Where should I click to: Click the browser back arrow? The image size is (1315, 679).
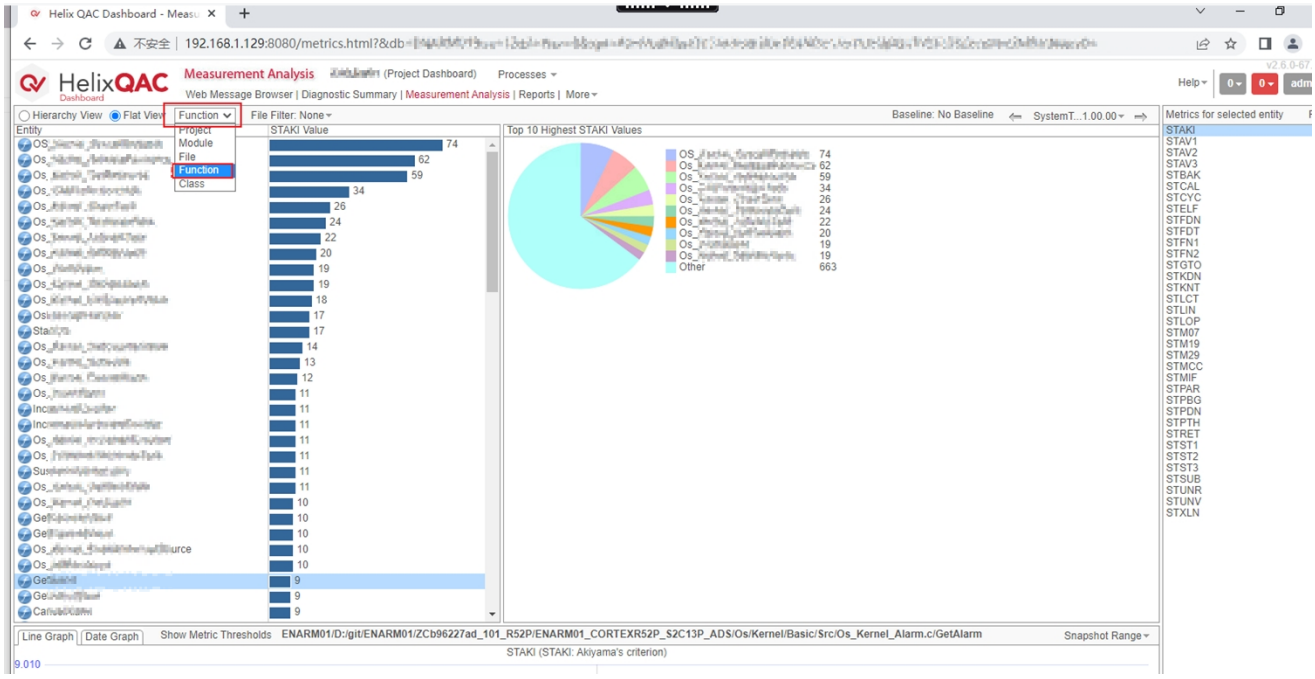tap(29, 44)
